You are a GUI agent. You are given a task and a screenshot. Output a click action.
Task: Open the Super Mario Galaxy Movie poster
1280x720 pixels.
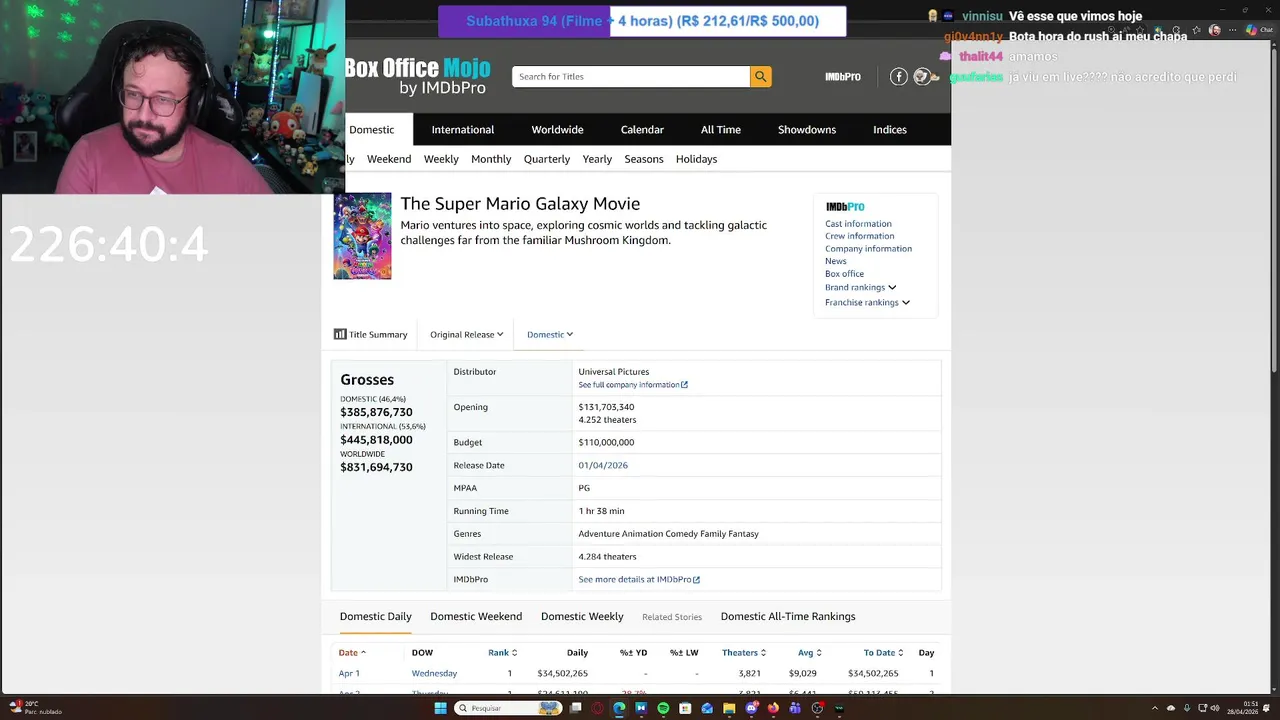362,236
